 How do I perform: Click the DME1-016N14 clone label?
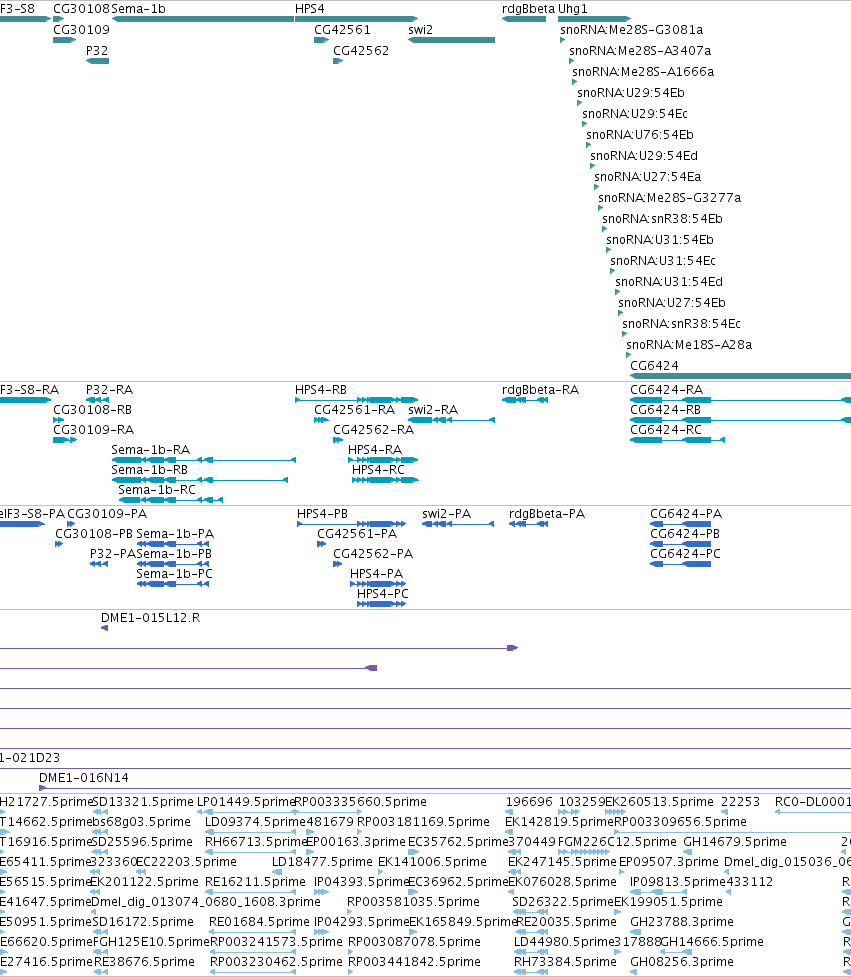[83, 778]
